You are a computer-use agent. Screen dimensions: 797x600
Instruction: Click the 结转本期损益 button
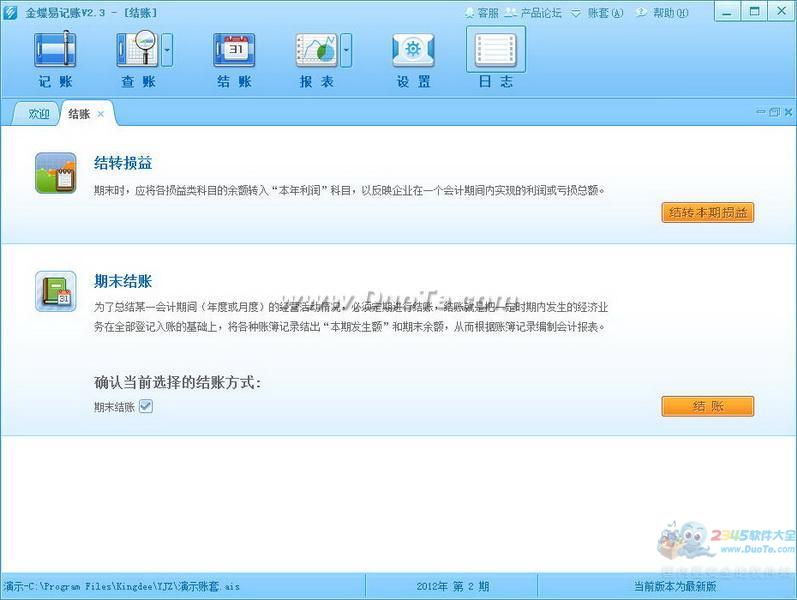(x=707, y=212)
